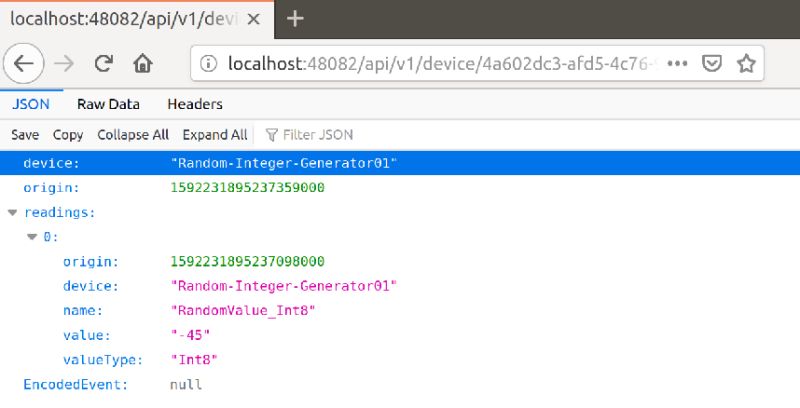Click the Save button

(25, 135)
